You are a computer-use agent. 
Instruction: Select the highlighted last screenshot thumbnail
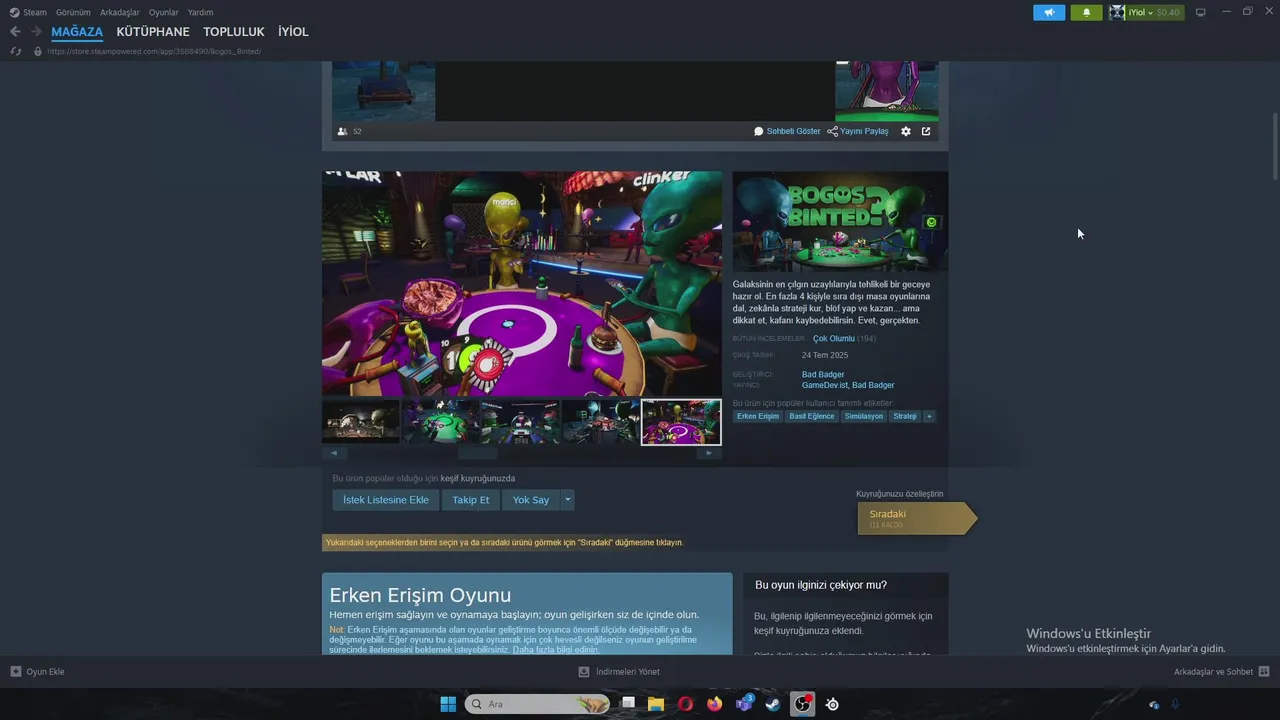click(x=681, y=422)
